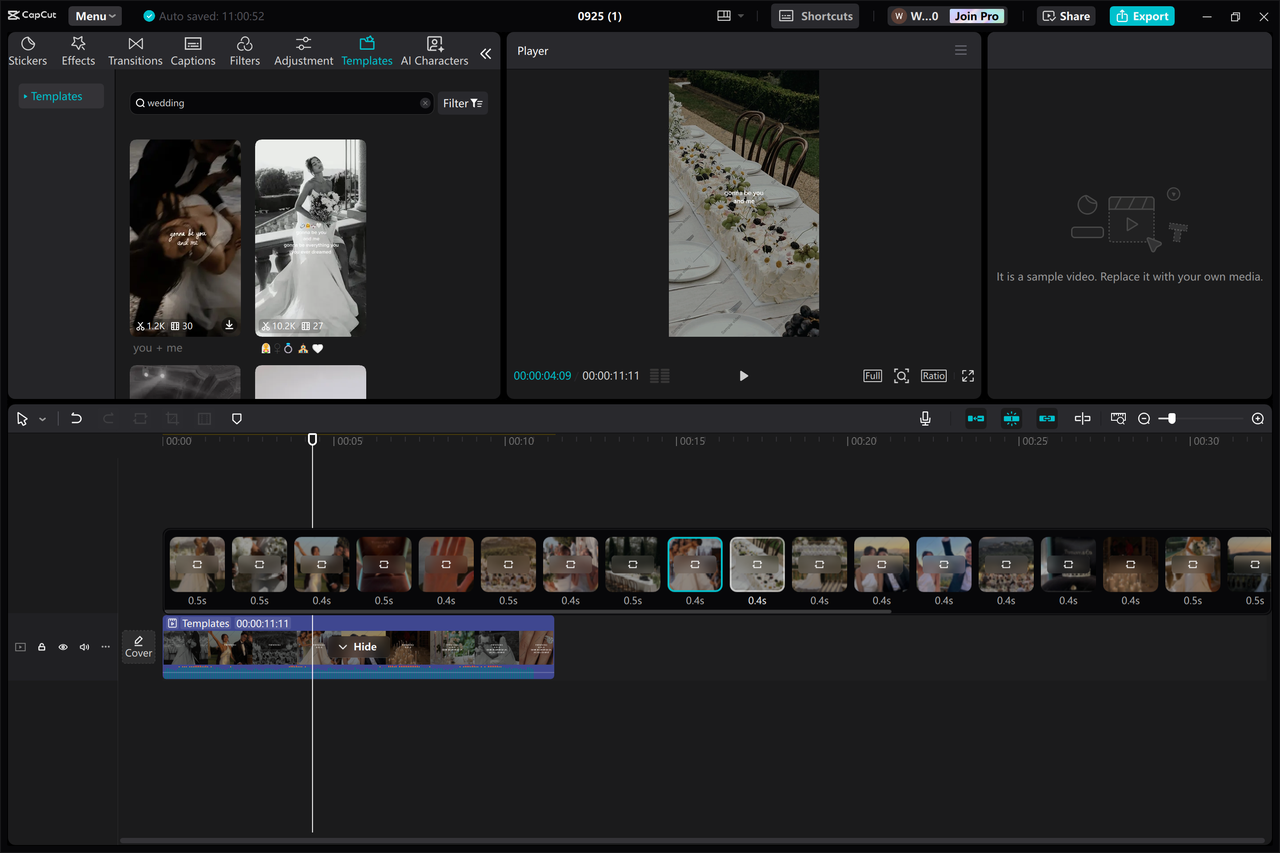
Task: Click the undo icon in the timeline toolbar
Action: 76,418
